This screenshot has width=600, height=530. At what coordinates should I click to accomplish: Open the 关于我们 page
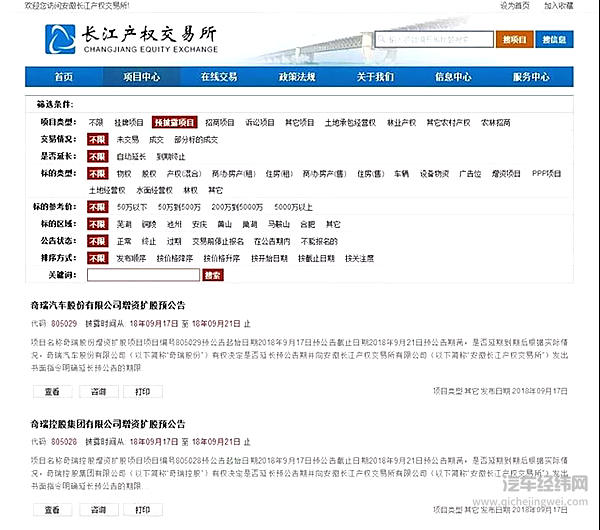coord(375,77)
